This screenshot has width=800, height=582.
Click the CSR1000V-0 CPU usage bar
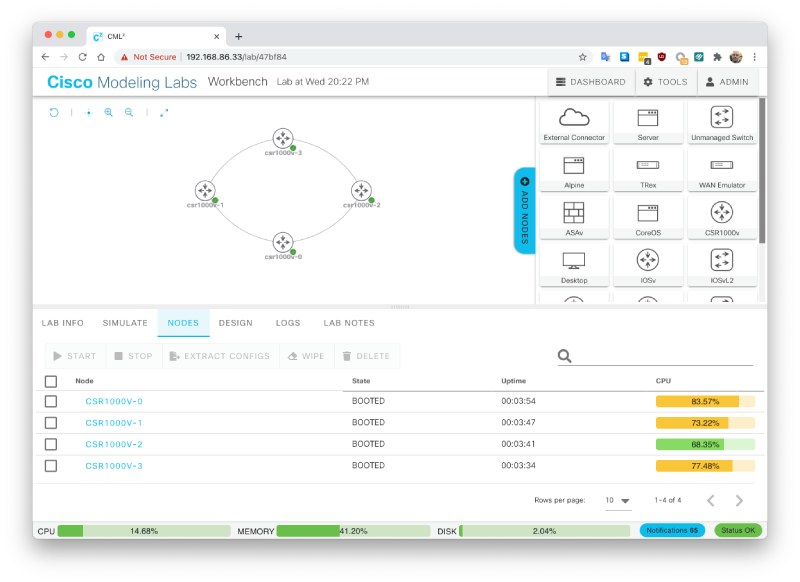pyautogui.click(x=705, y=401)
